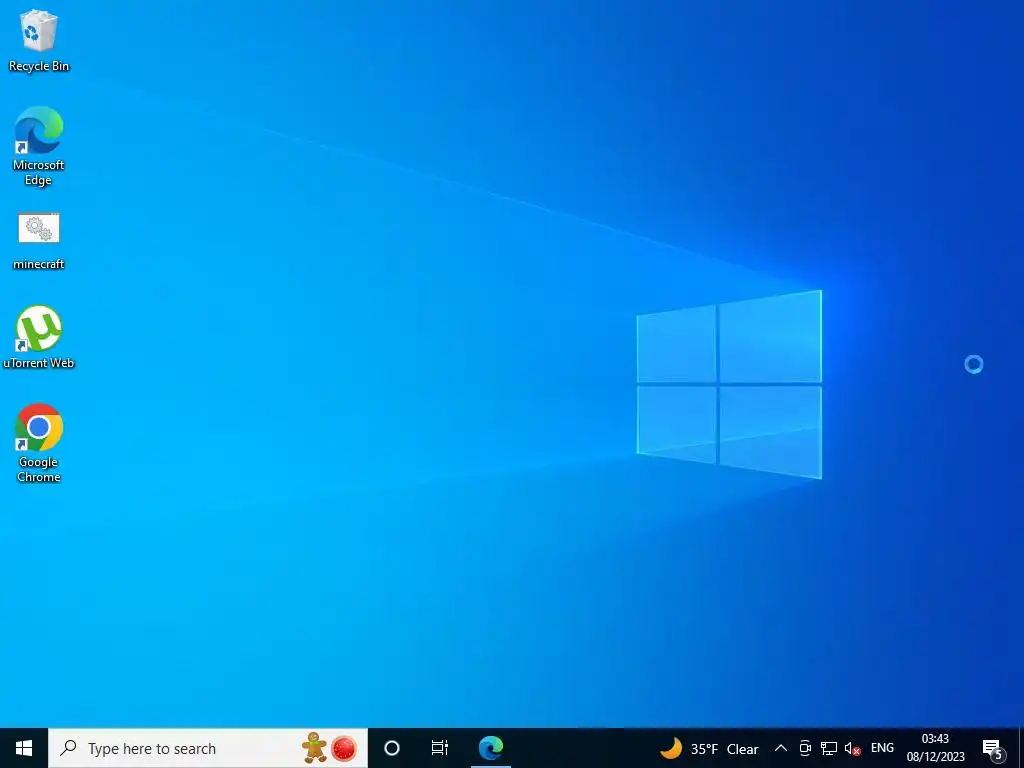Click the Google Chrome label text
This screenshot has height=768, width=1024.
click(x=39, y=470)
